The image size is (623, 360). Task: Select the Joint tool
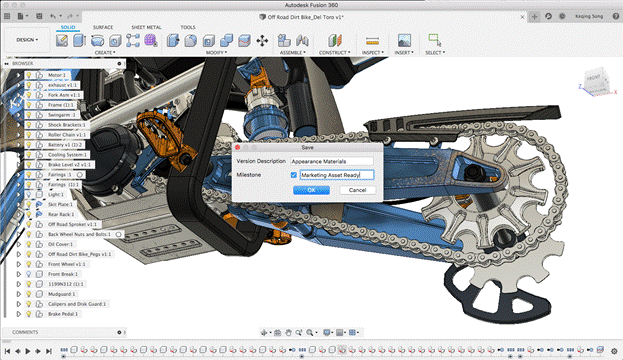(302, 41)
